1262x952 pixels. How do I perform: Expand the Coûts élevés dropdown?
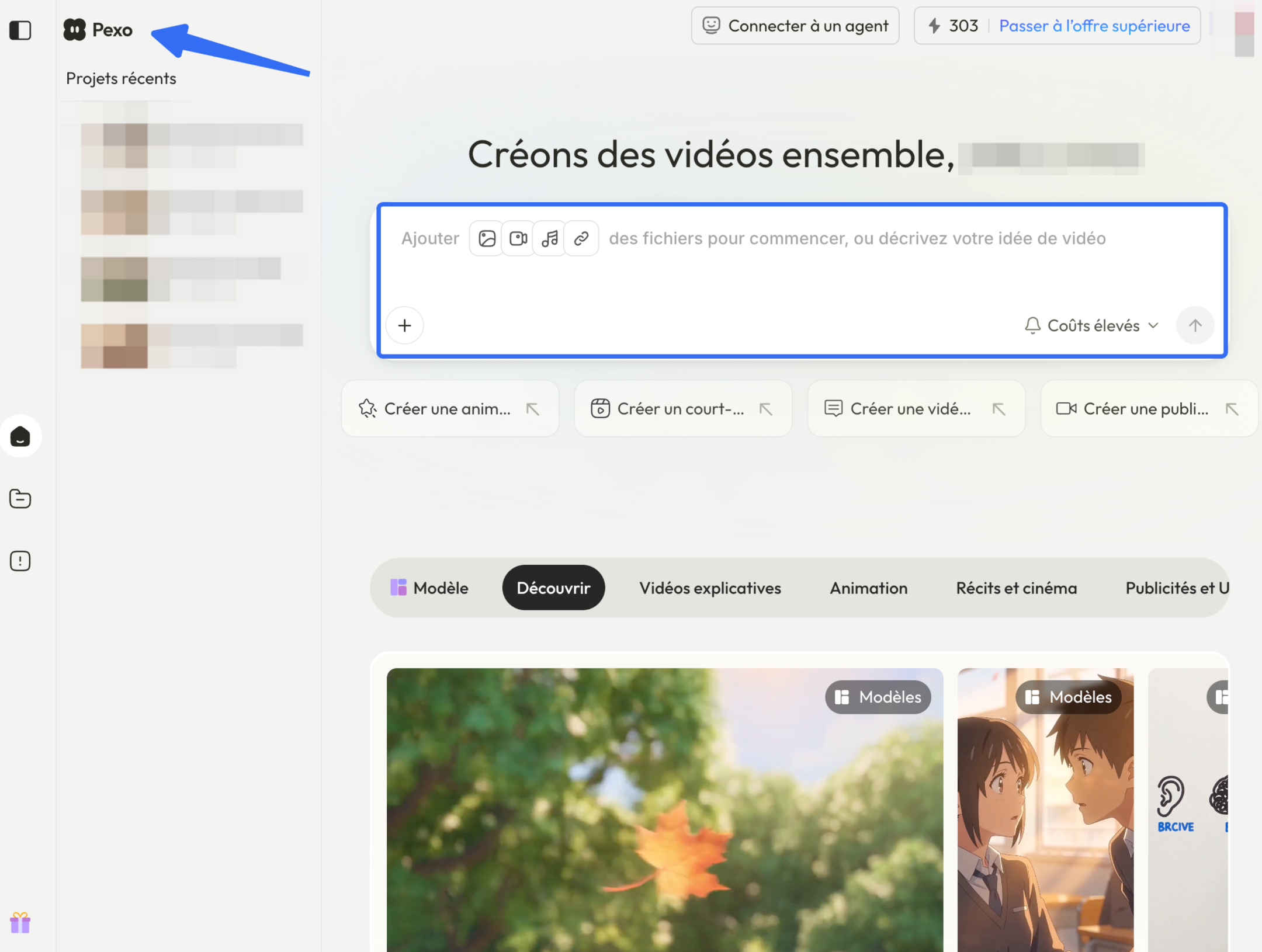[1091, 325]
